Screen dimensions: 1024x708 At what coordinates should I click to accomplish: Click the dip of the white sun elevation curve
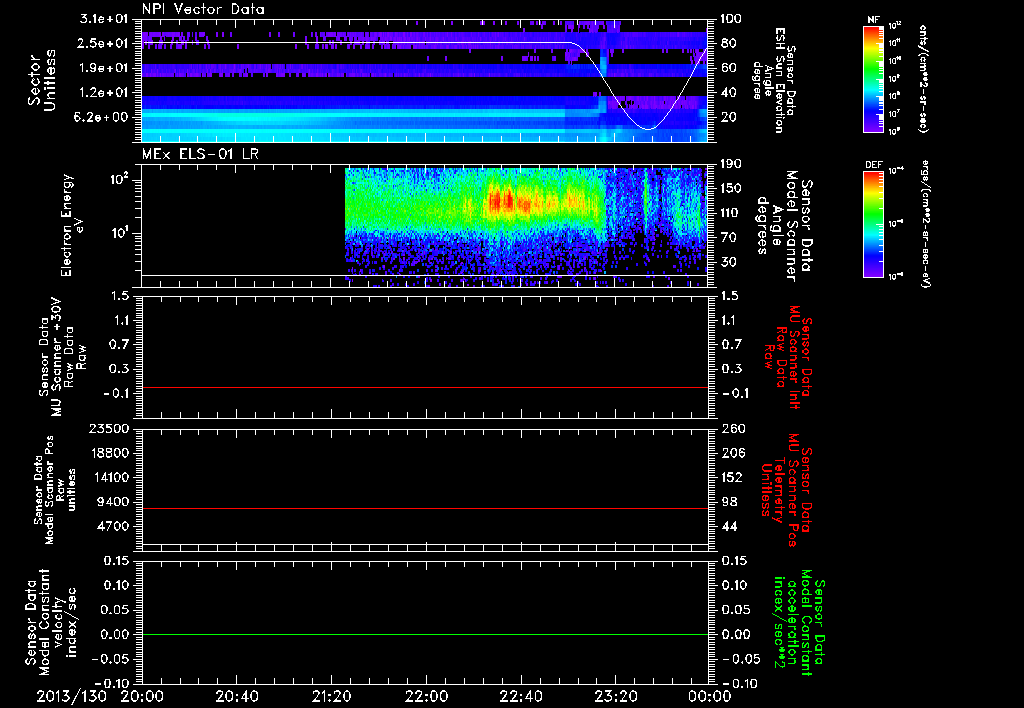pos(647,129)
